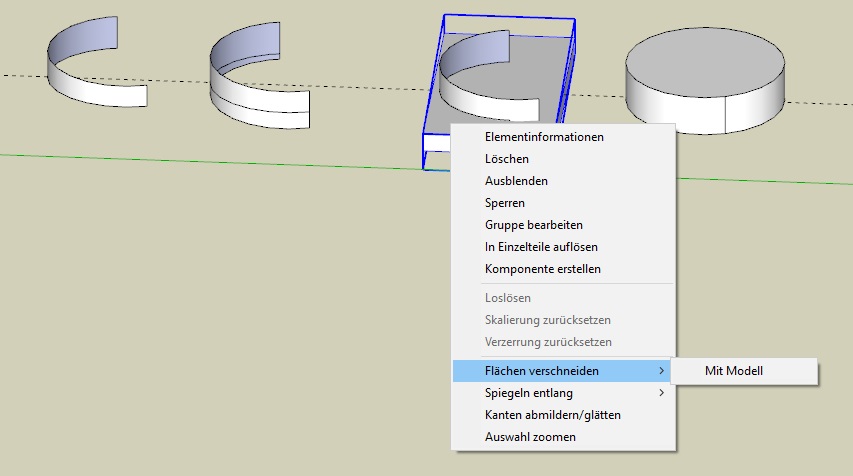Click the greyed-out Loslösen entry
853x476 pixels.
point(508,298)
